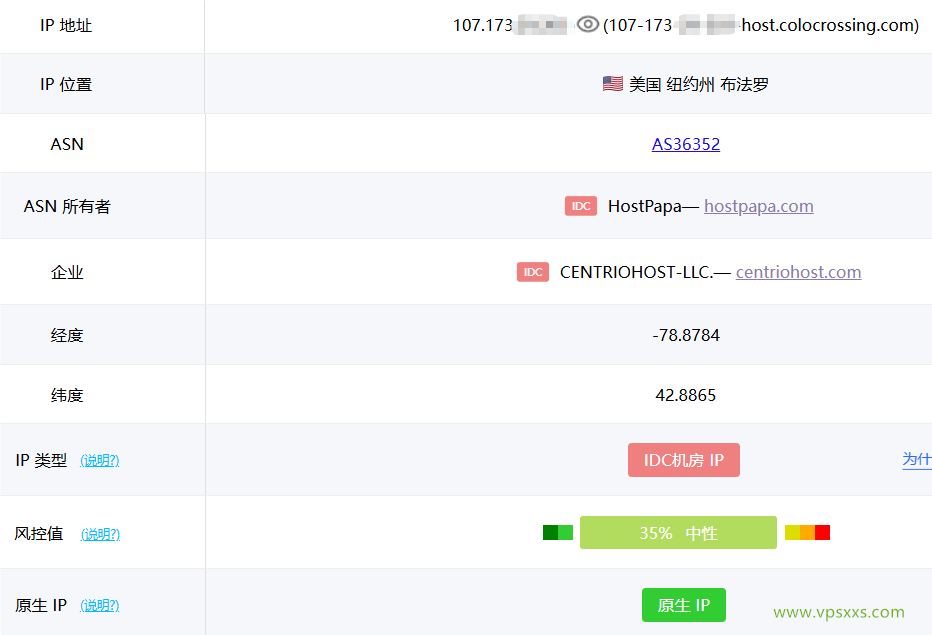Open 说明 link beside 原生 IP

[x=100, y=605]
